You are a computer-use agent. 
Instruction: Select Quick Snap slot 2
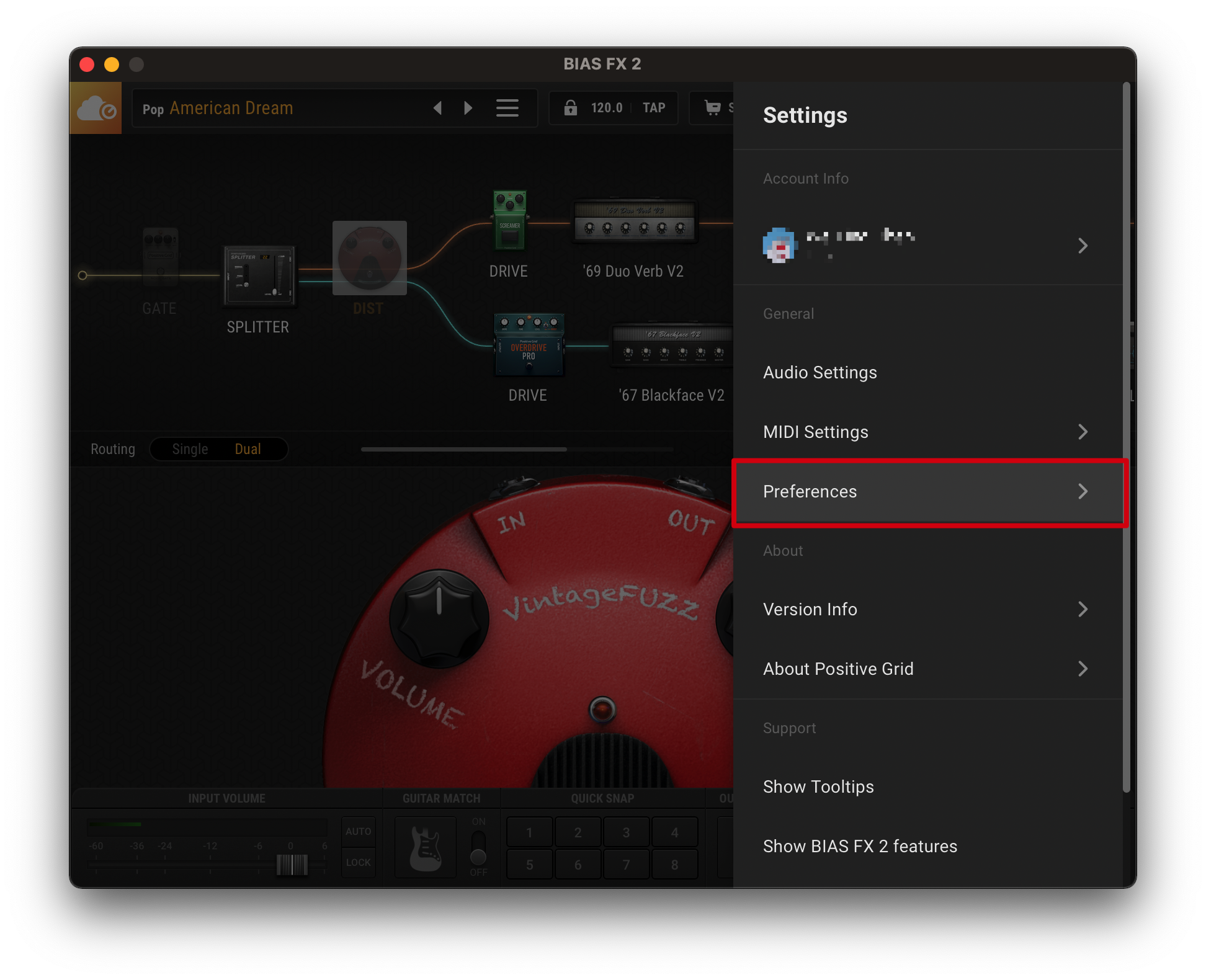pos(578,832)
